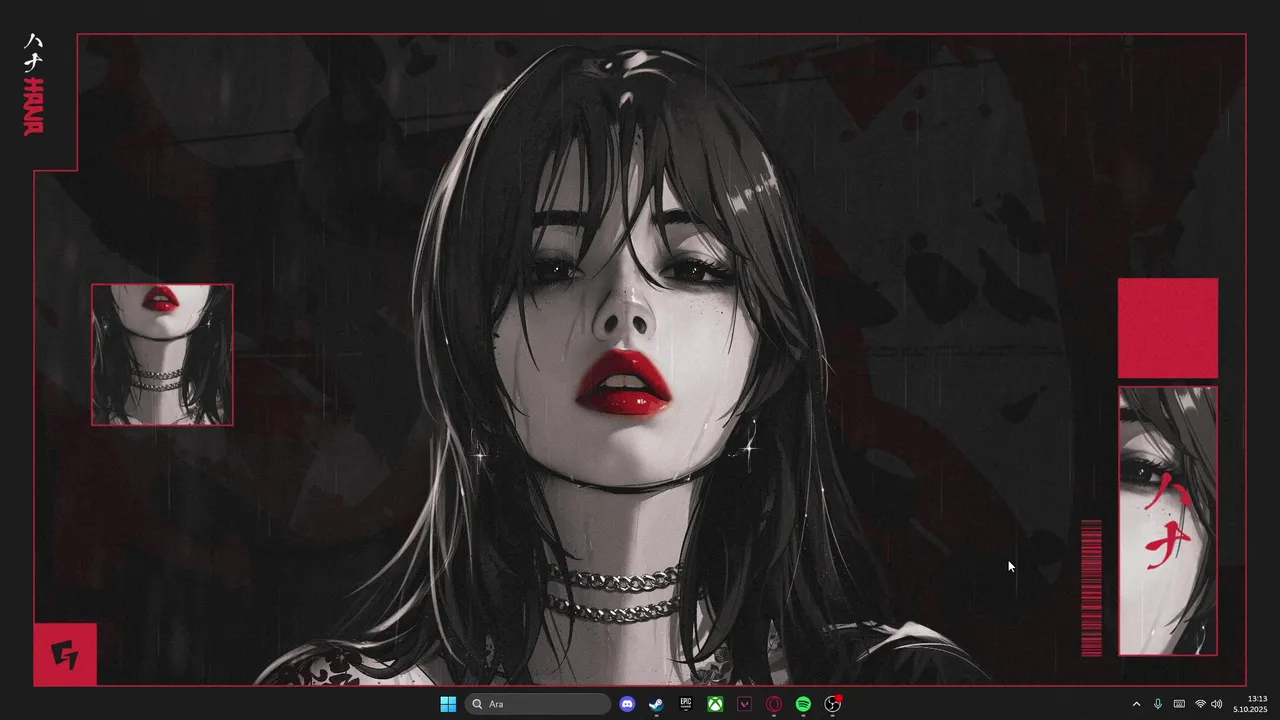Launch Epic Games from the taskbar
This screenshot has width=1280, height=720.
coord(686,704)
